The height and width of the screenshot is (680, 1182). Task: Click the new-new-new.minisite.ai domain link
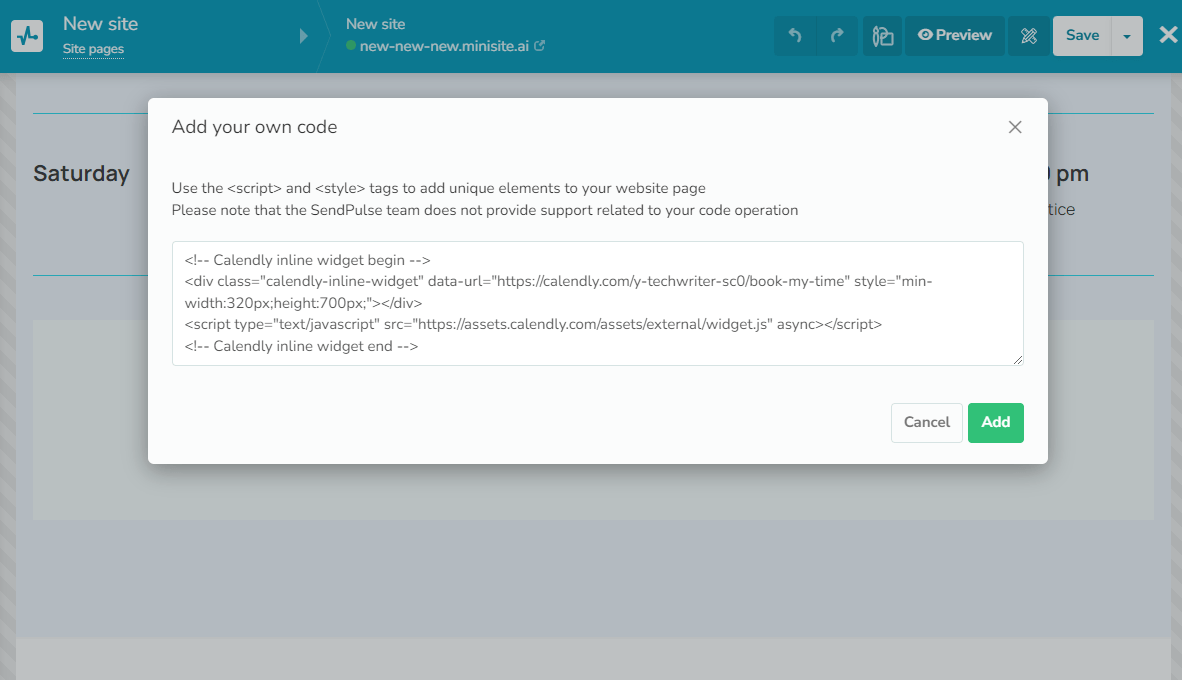(x=444, y=46)
